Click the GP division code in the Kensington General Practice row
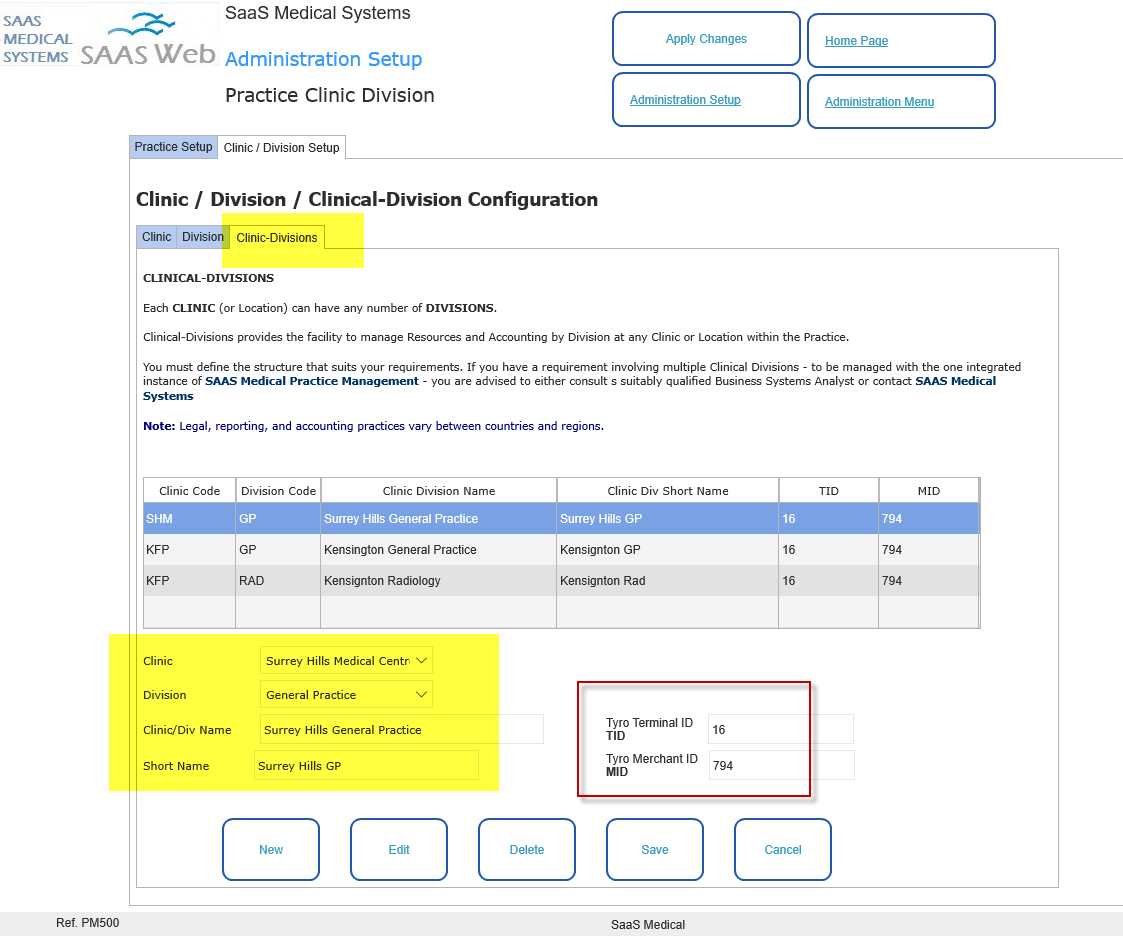This screenshot has height=936, width=1123. (278, 549)
